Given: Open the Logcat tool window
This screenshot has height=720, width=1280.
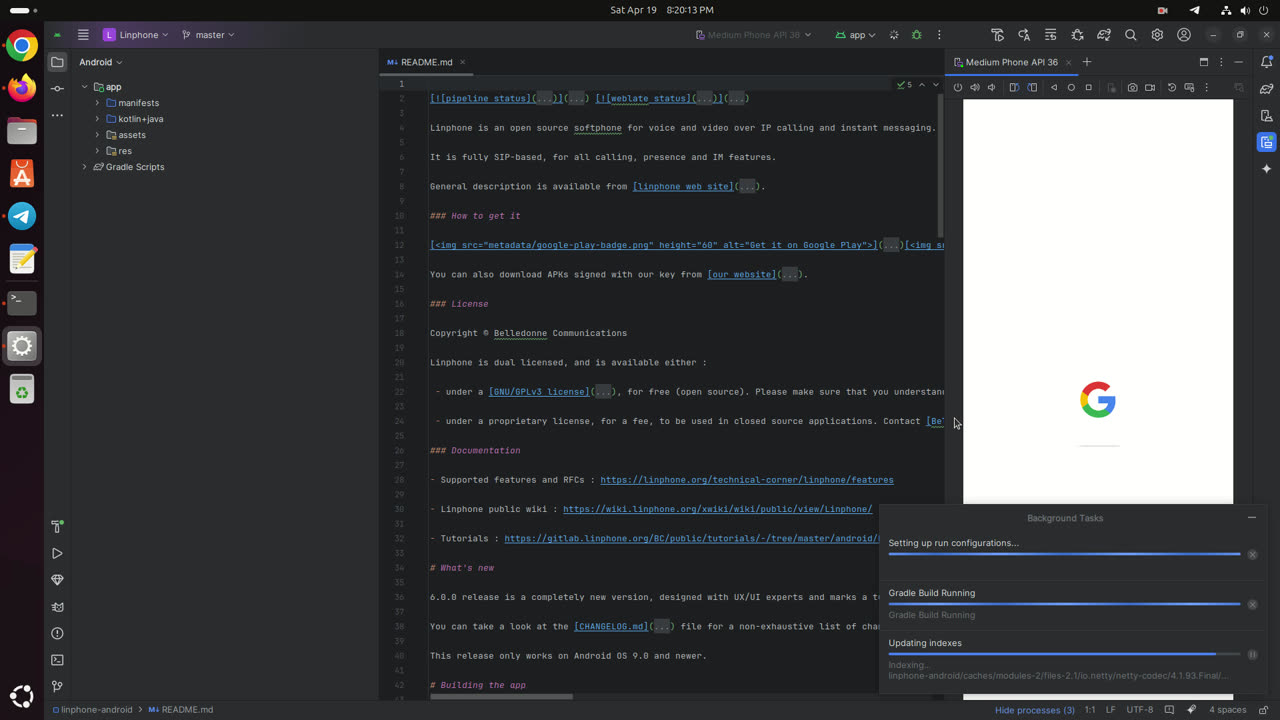Looking at the screenshot, I should point(57,607).
